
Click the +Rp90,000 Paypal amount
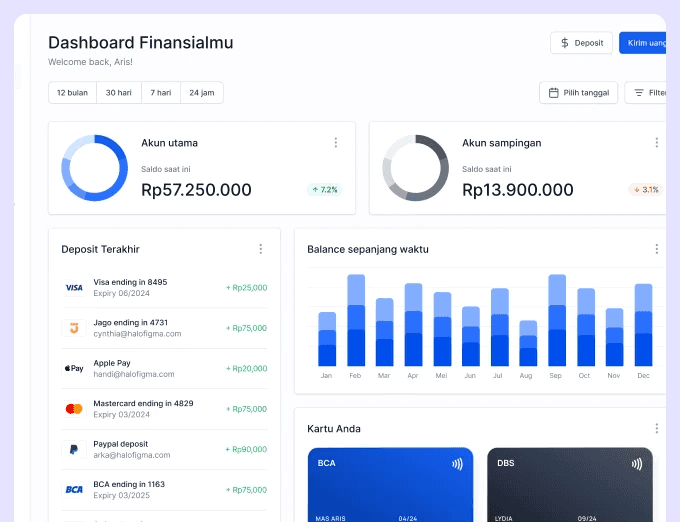pos(246,450)
